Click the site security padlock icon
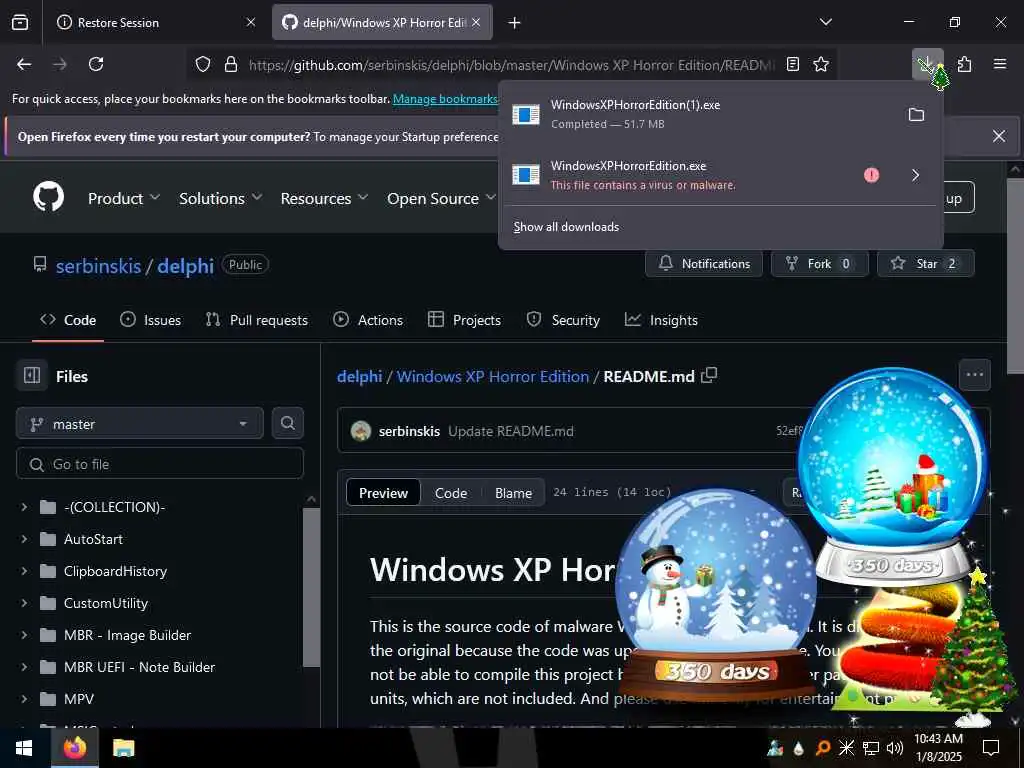The image size is (1024, 768). pyautogui.click(x=231, y=64)
